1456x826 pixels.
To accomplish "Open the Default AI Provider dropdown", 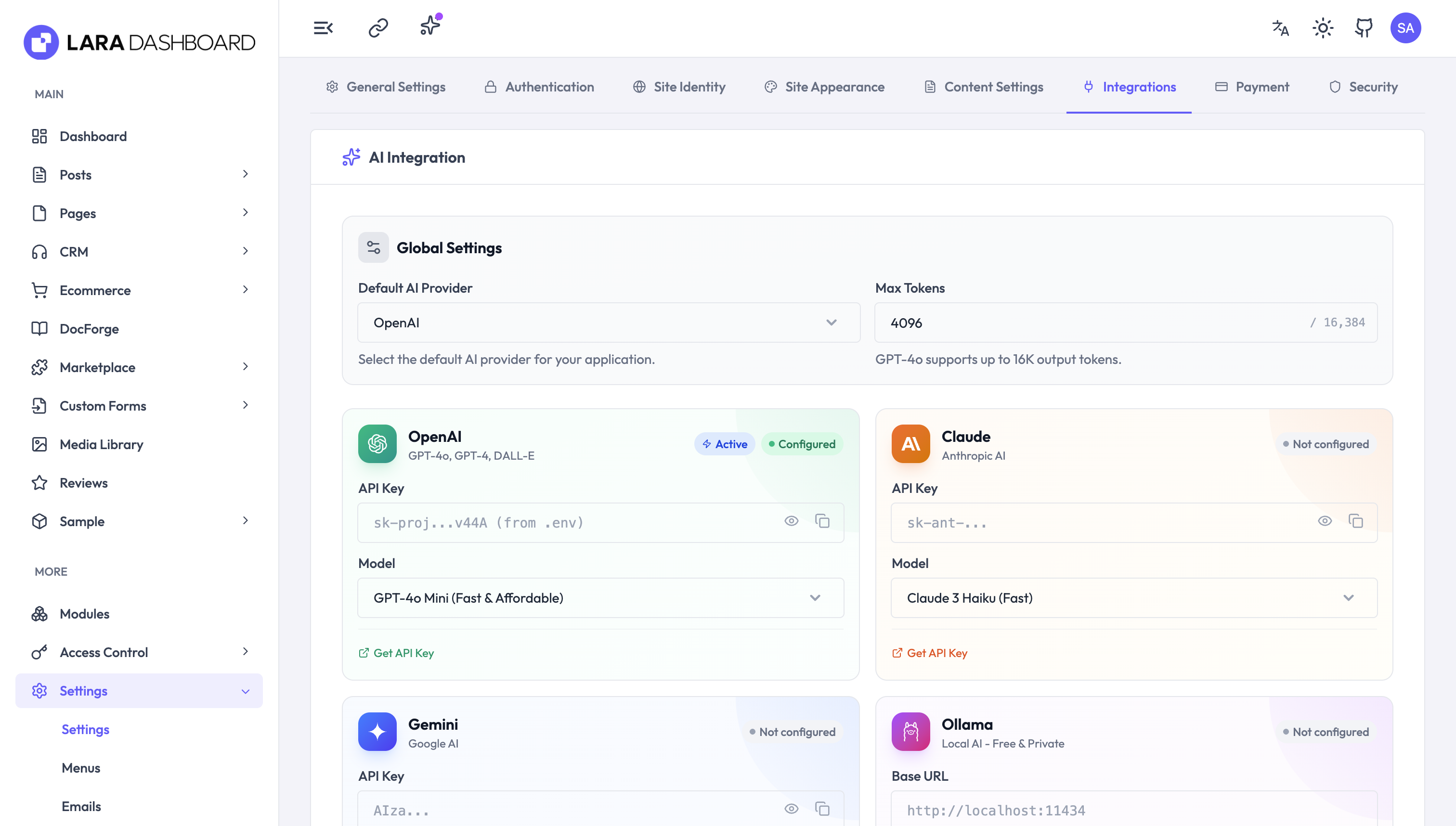I will point(608,322).
